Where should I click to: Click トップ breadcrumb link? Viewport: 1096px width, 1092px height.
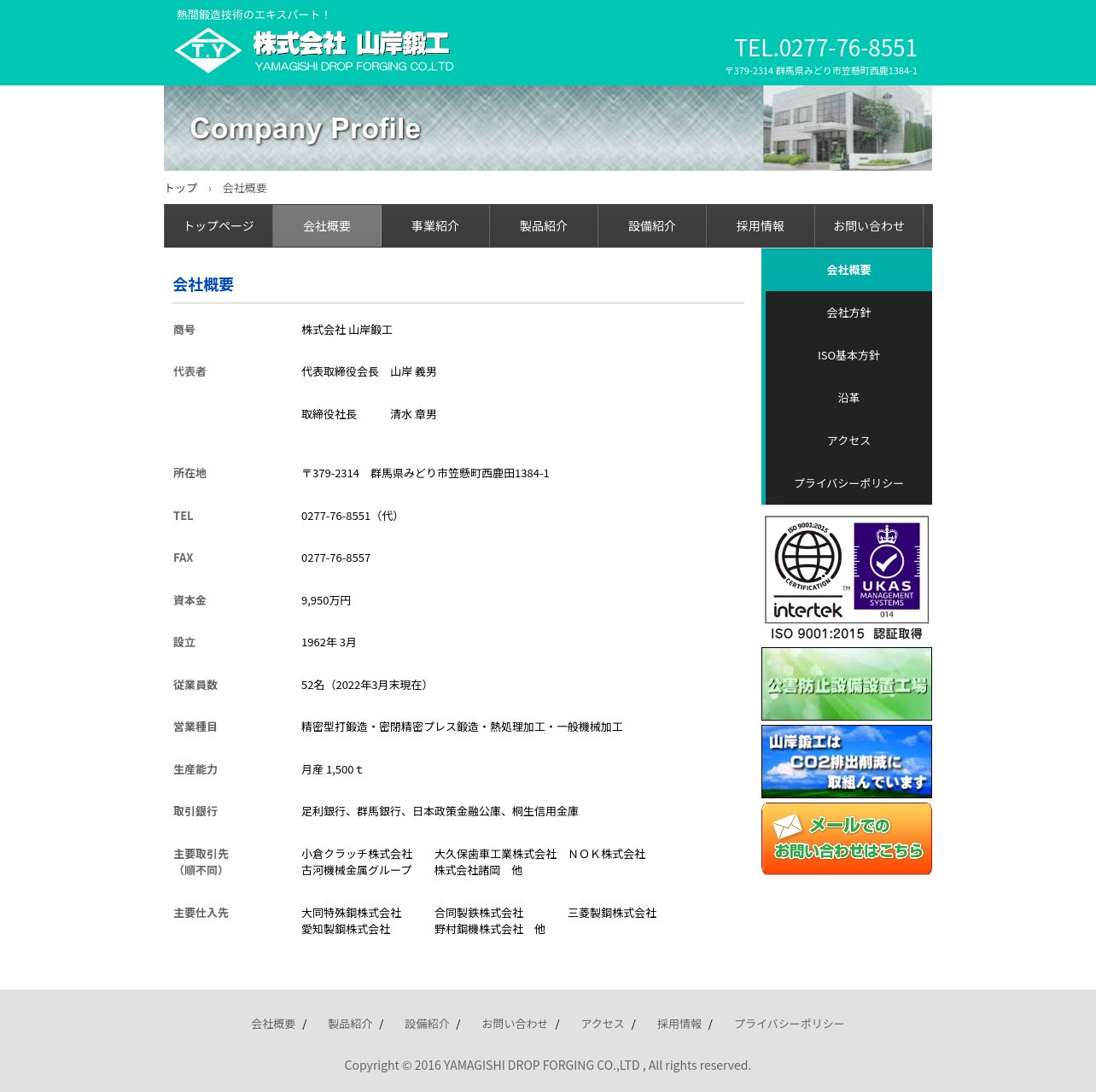[181, 188]
